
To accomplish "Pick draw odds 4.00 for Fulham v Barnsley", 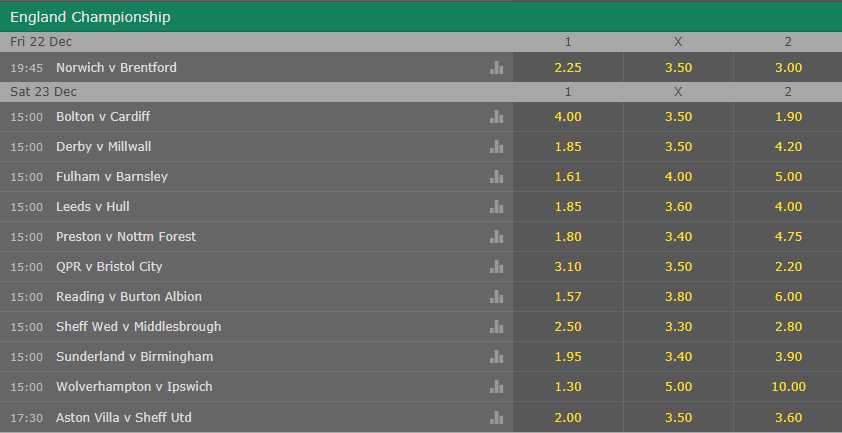I will [x=678, y=177].
